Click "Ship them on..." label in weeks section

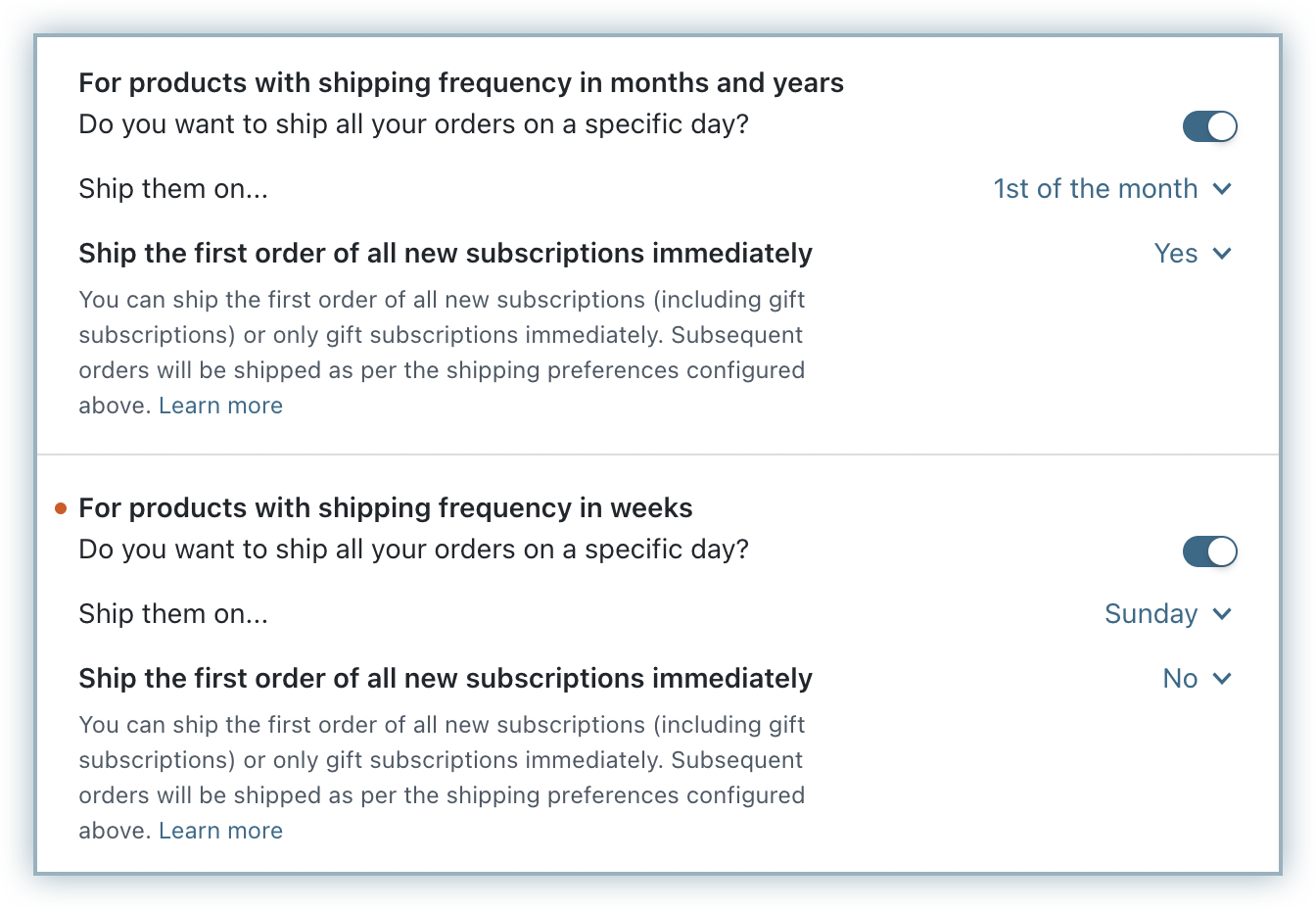tap(173, 614)
